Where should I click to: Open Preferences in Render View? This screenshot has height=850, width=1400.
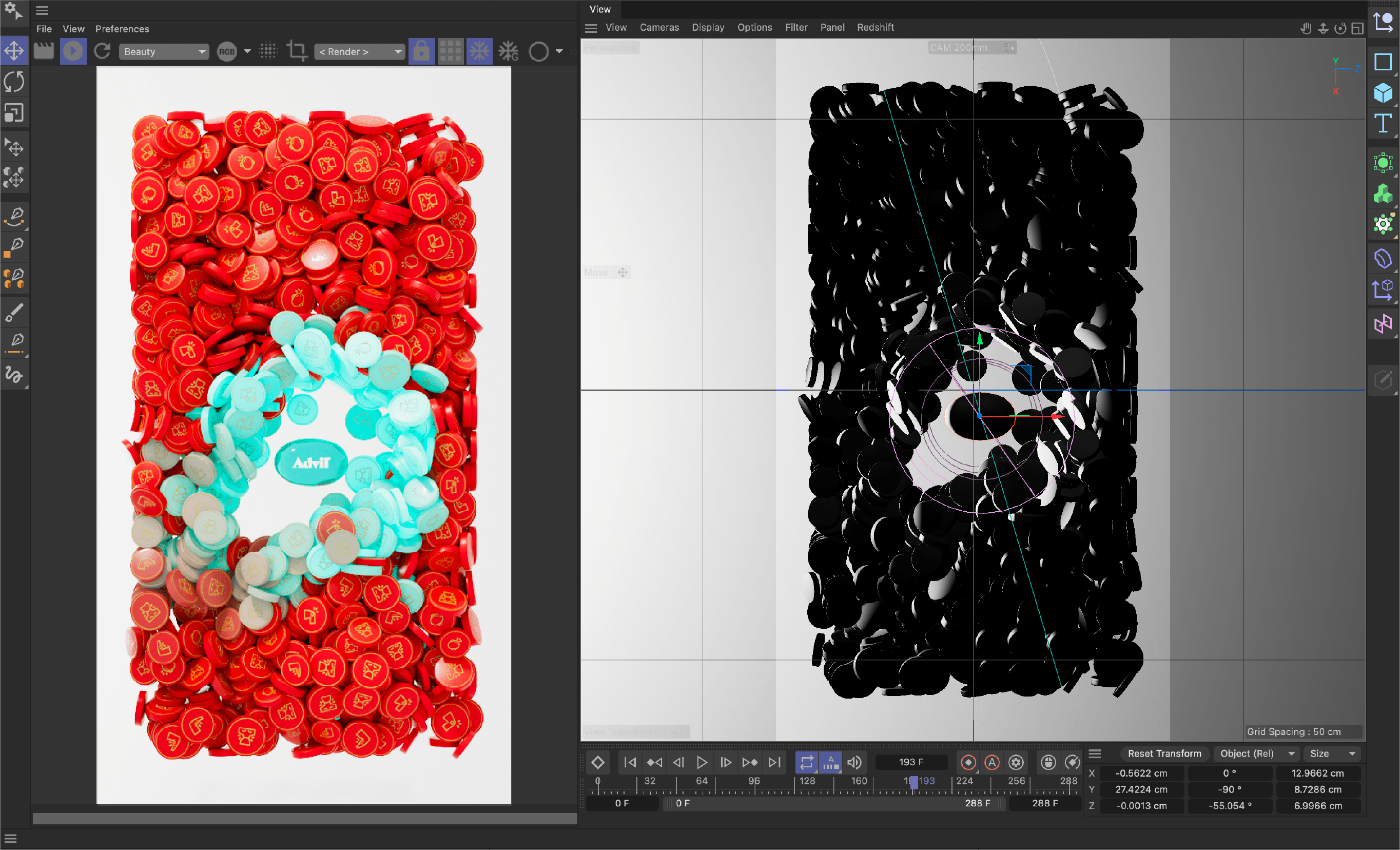122,29
